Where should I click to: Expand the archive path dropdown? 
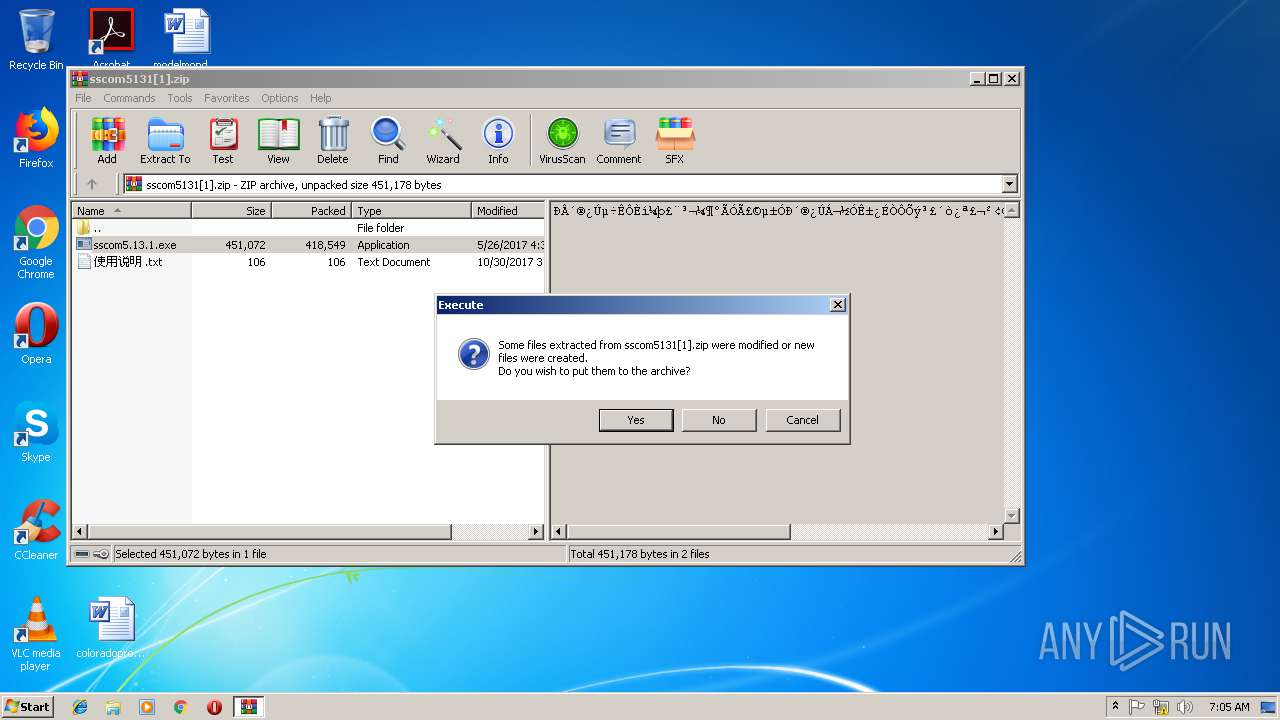1009,184
